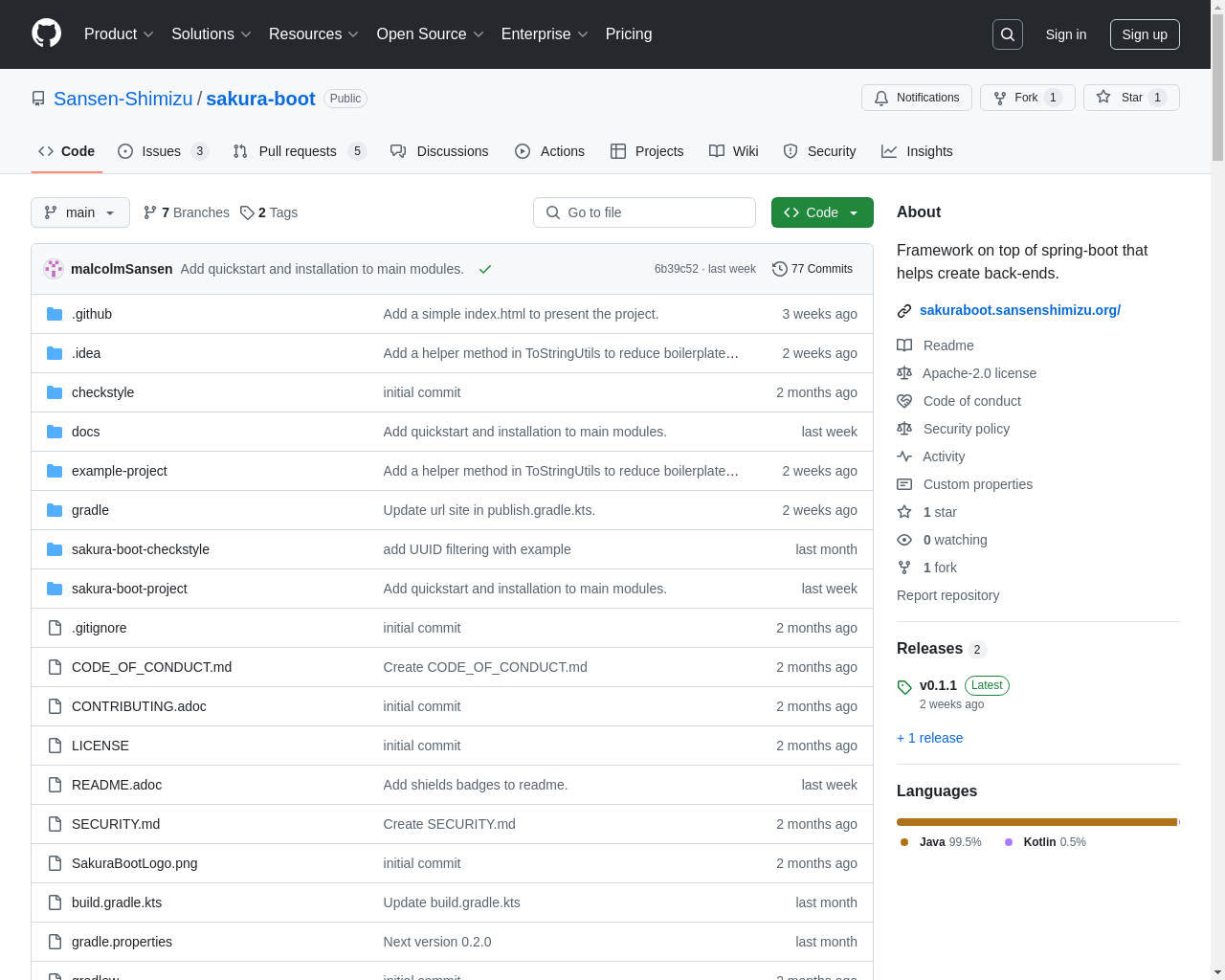Open the main branch dropdown
Screen dimensions: 1225x980
[x=80, y=212]
